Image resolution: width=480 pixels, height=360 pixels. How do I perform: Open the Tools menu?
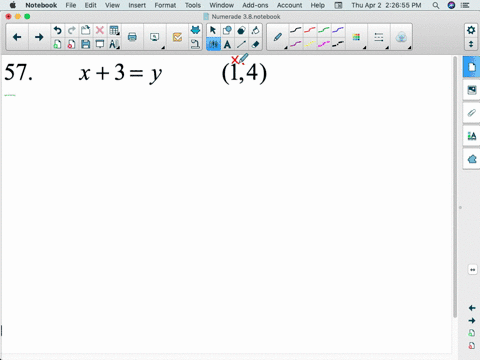(x=193, y=5)
